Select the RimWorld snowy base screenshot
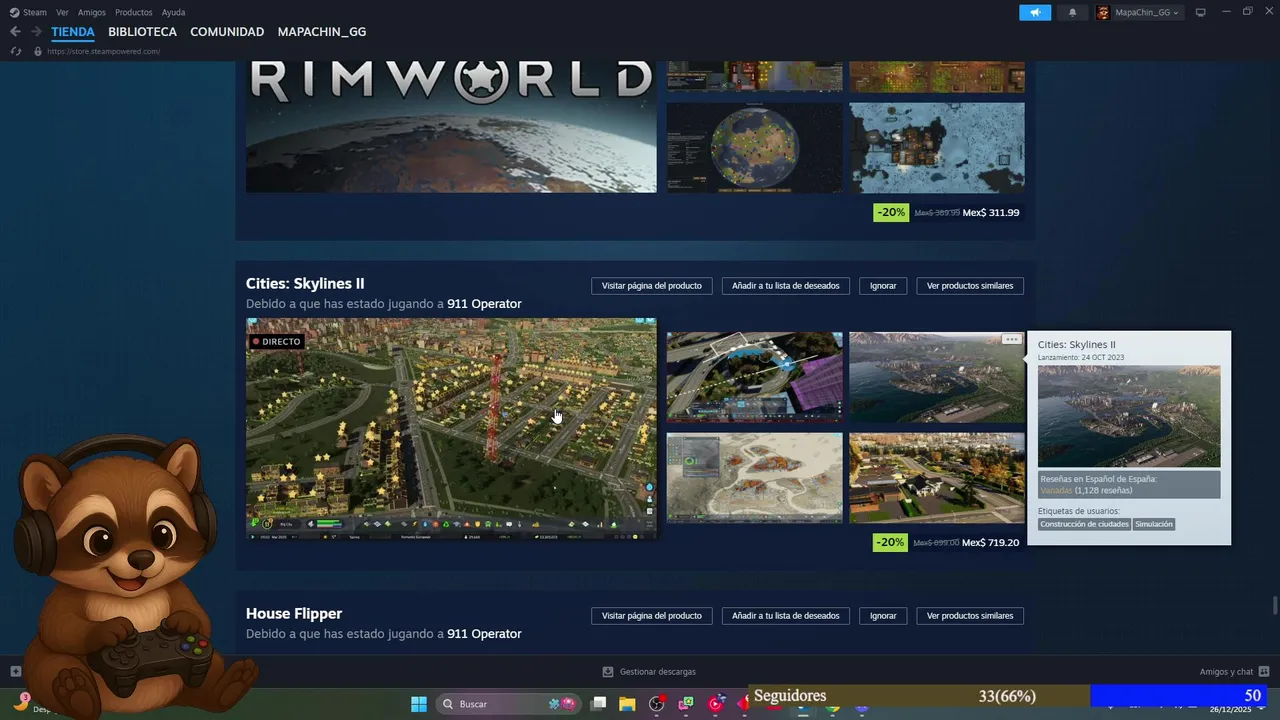1280x720 pixels. (x=937, y=148)
